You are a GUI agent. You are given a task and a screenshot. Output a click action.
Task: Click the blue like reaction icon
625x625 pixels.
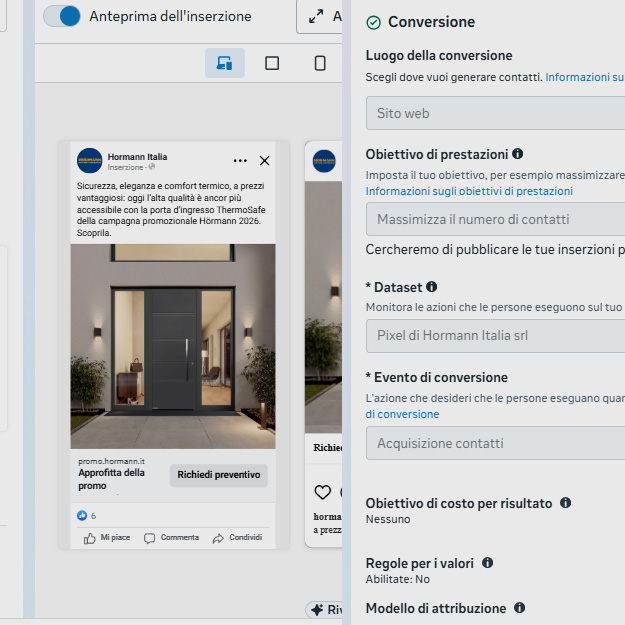[82, 515]
